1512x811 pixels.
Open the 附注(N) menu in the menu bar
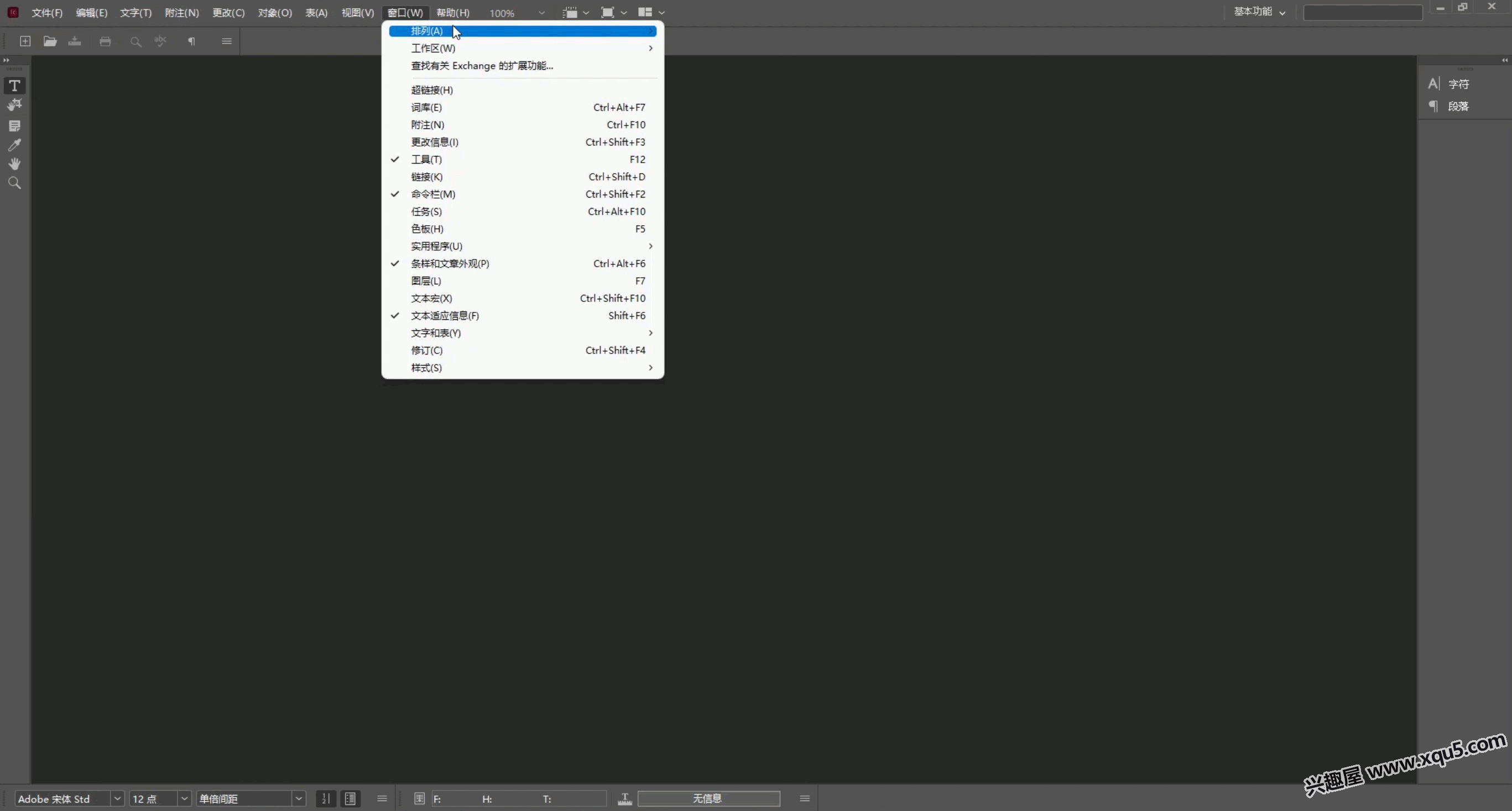(182, 13)
